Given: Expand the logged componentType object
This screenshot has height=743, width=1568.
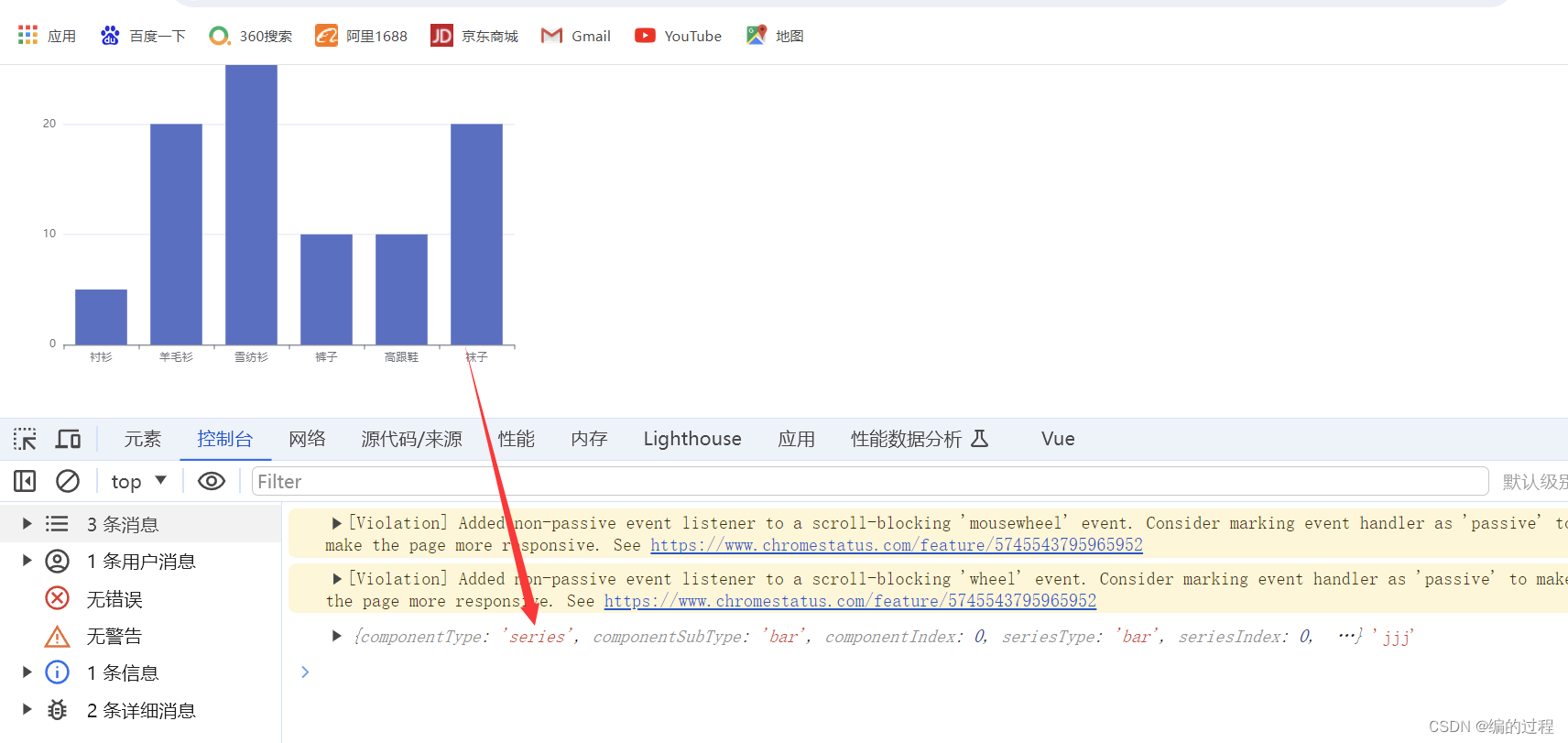Looking at the screenshot, I should 336,636.
